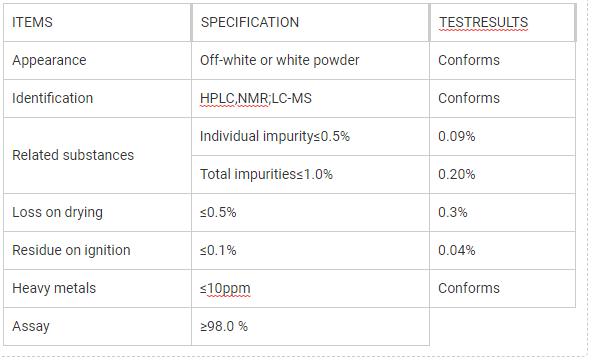Select the 0.20% test result
Viewport: 592px width, 361px height.
point(456,174)
